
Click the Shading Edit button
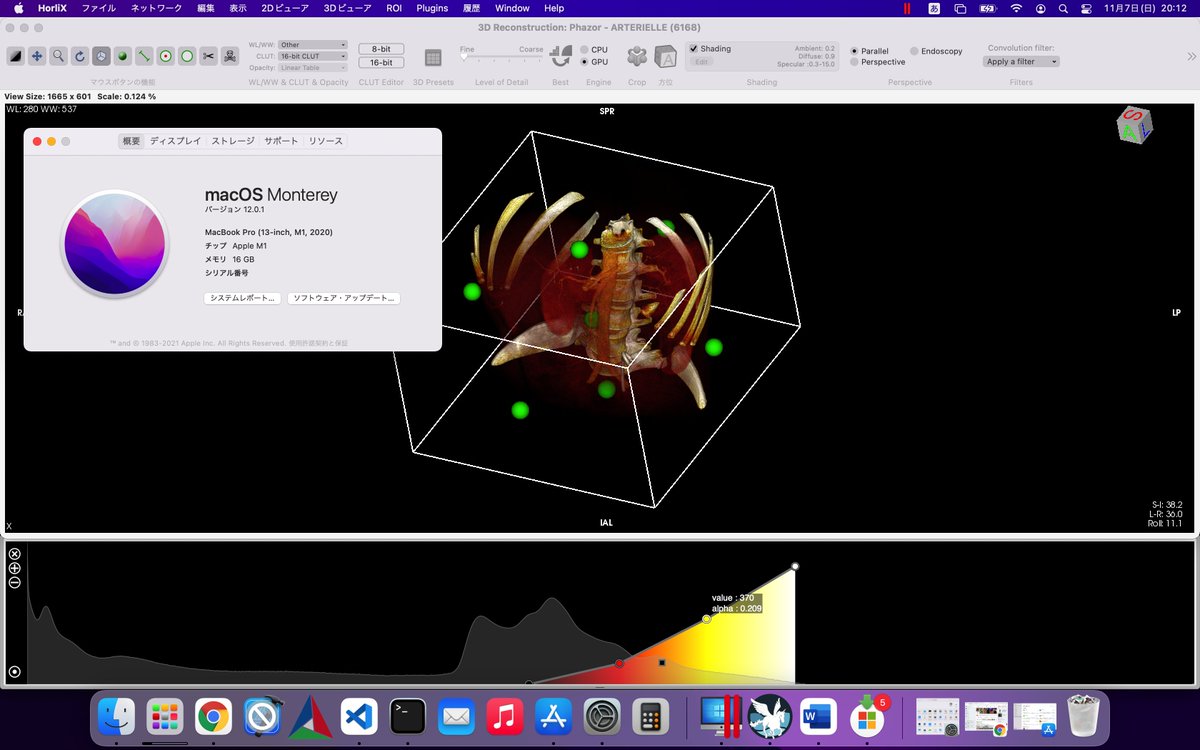coord(701,62)
